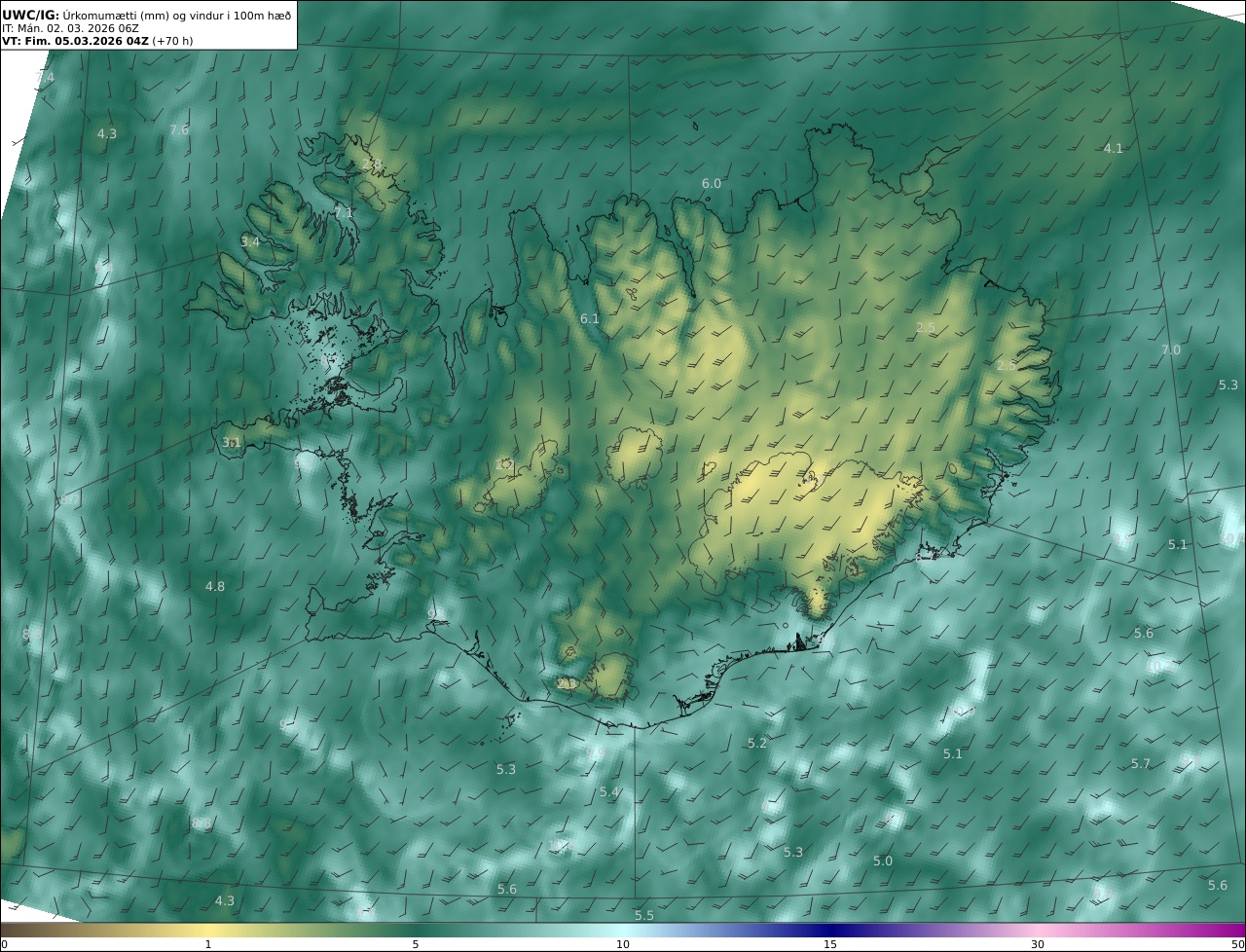Click the map value 5.7
This screenshot has height=952, width=1246.
point(1141,763)
